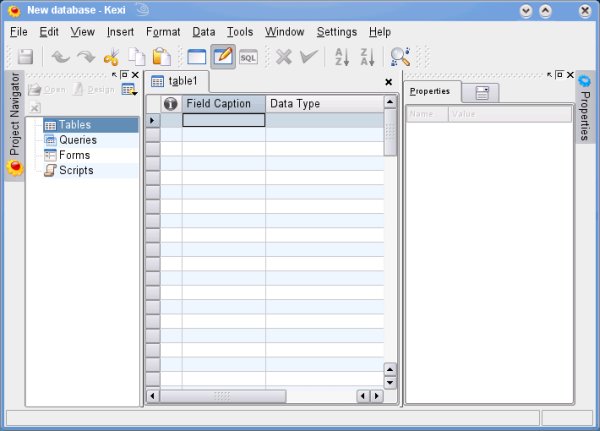Select the Properties tab in right panel
600x431 pixels.
[x=430, y=91]
